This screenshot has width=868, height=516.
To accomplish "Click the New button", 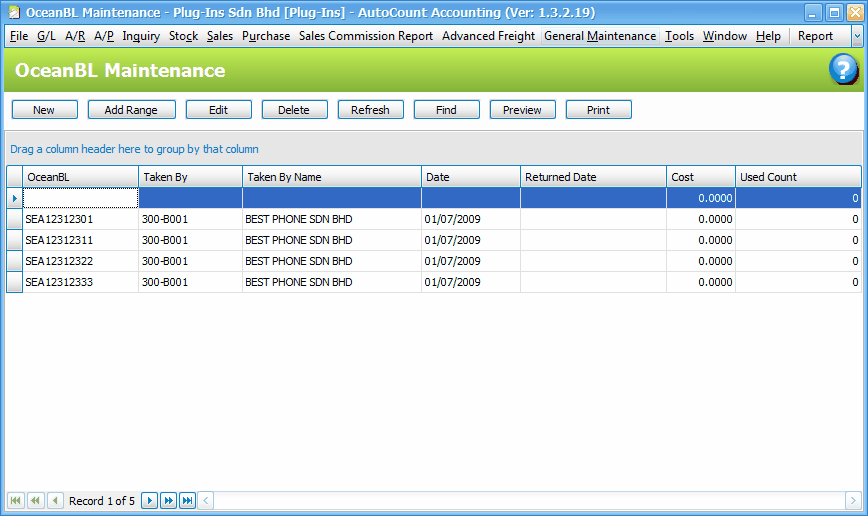I will pyautogui.click(x=44, y=110).
